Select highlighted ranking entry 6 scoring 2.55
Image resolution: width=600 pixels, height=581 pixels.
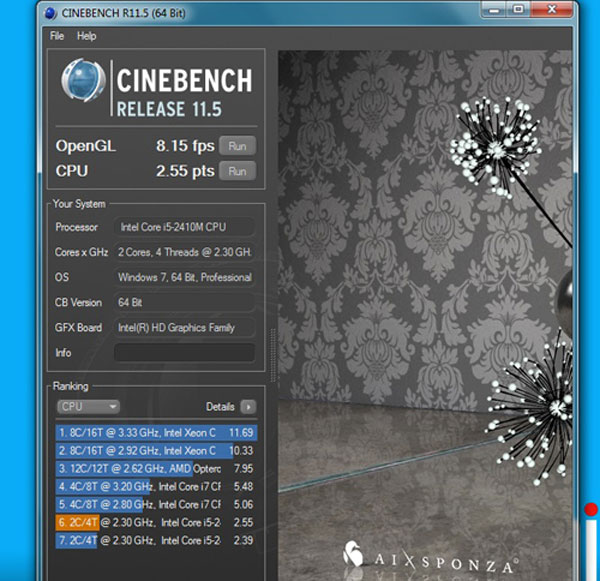pos(156,522)
